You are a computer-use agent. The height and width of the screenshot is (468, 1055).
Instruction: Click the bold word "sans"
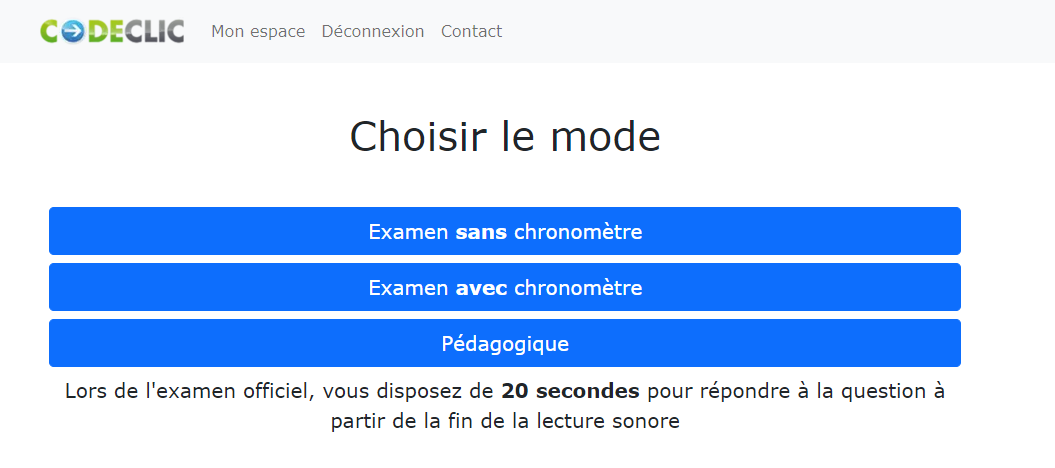coord(481,232)
